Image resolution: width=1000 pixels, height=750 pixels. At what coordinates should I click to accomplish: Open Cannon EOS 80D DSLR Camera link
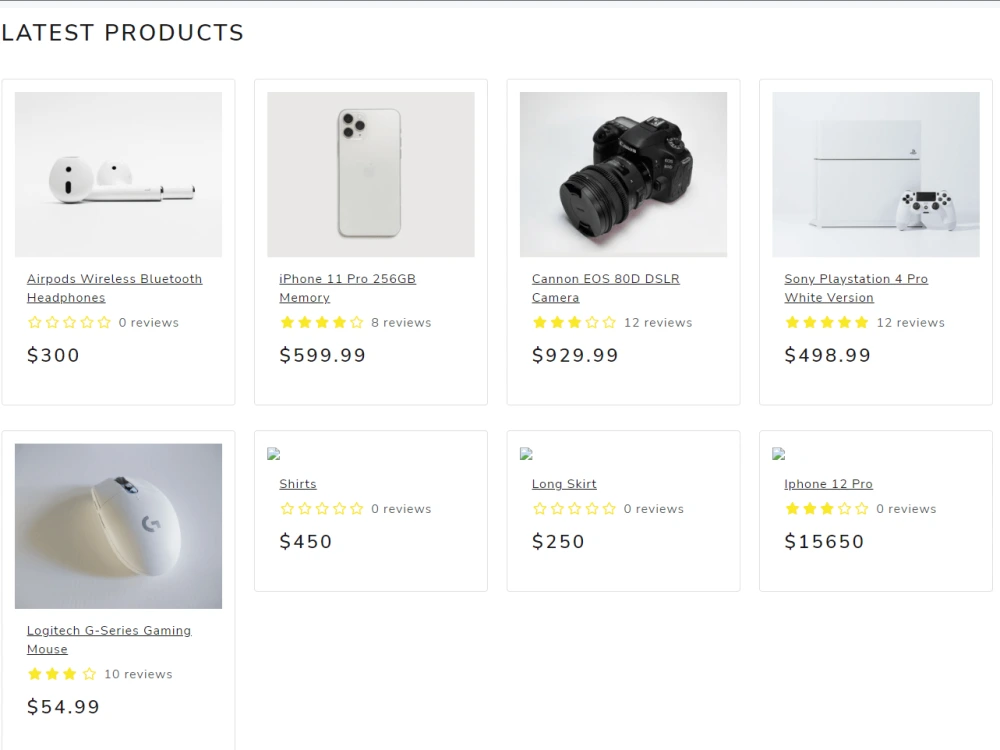click(x=606, y=288)
